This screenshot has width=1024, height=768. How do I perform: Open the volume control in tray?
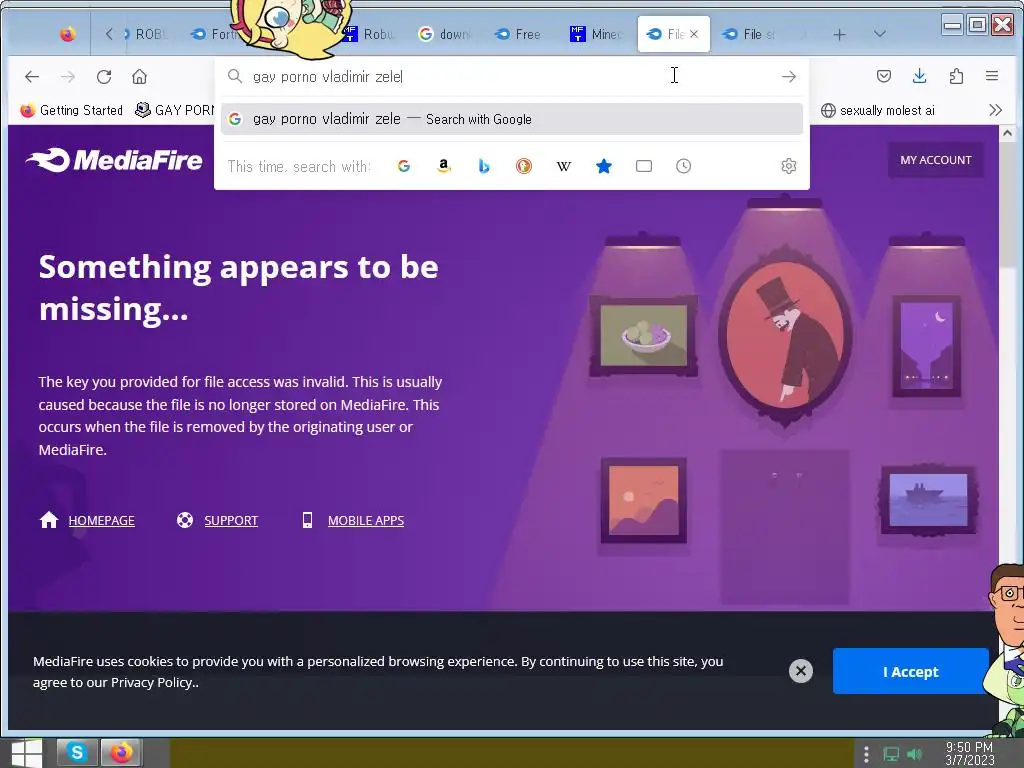914,754
